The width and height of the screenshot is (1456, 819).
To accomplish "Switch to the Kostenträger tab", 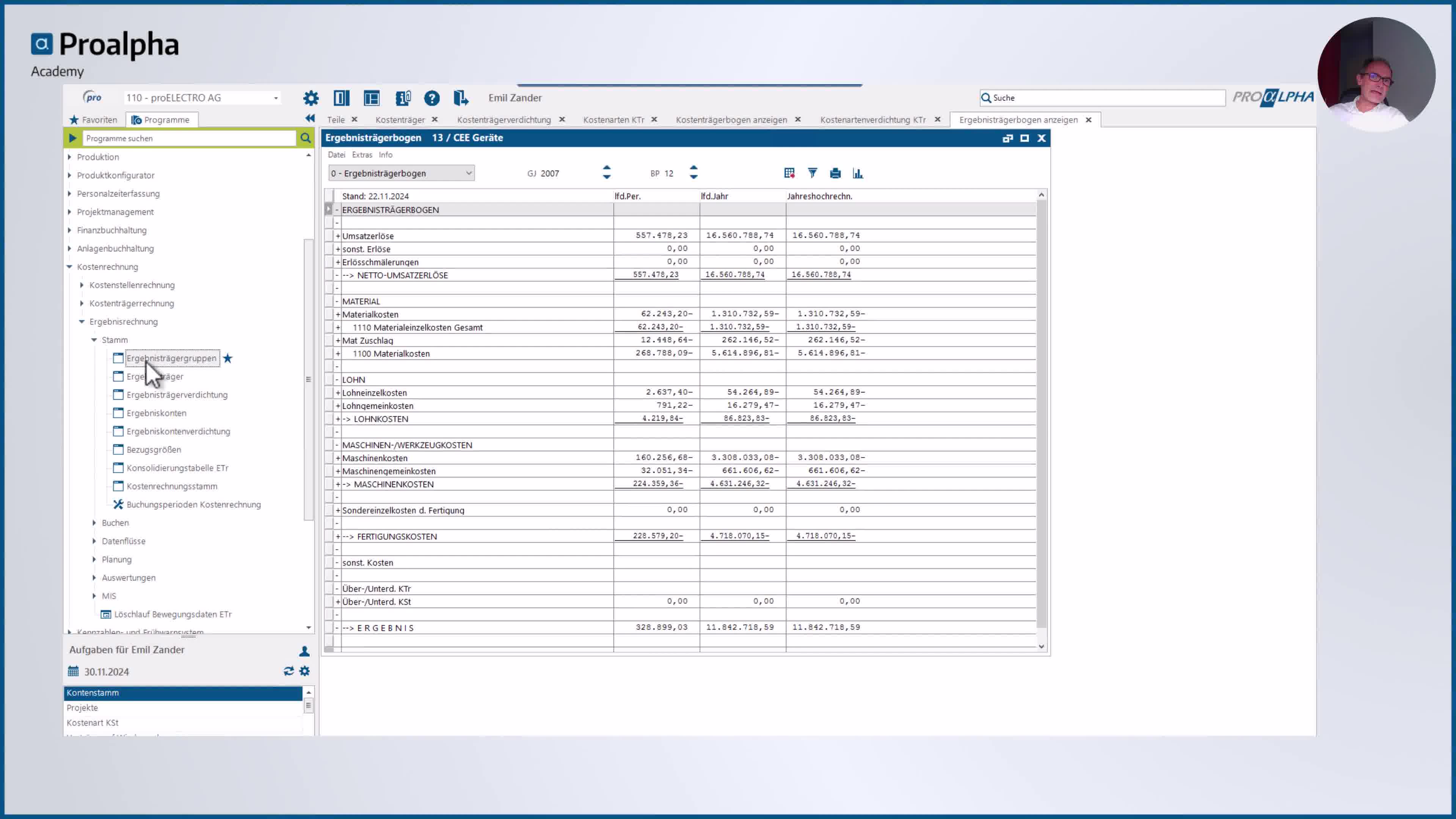I will (400, 120).
